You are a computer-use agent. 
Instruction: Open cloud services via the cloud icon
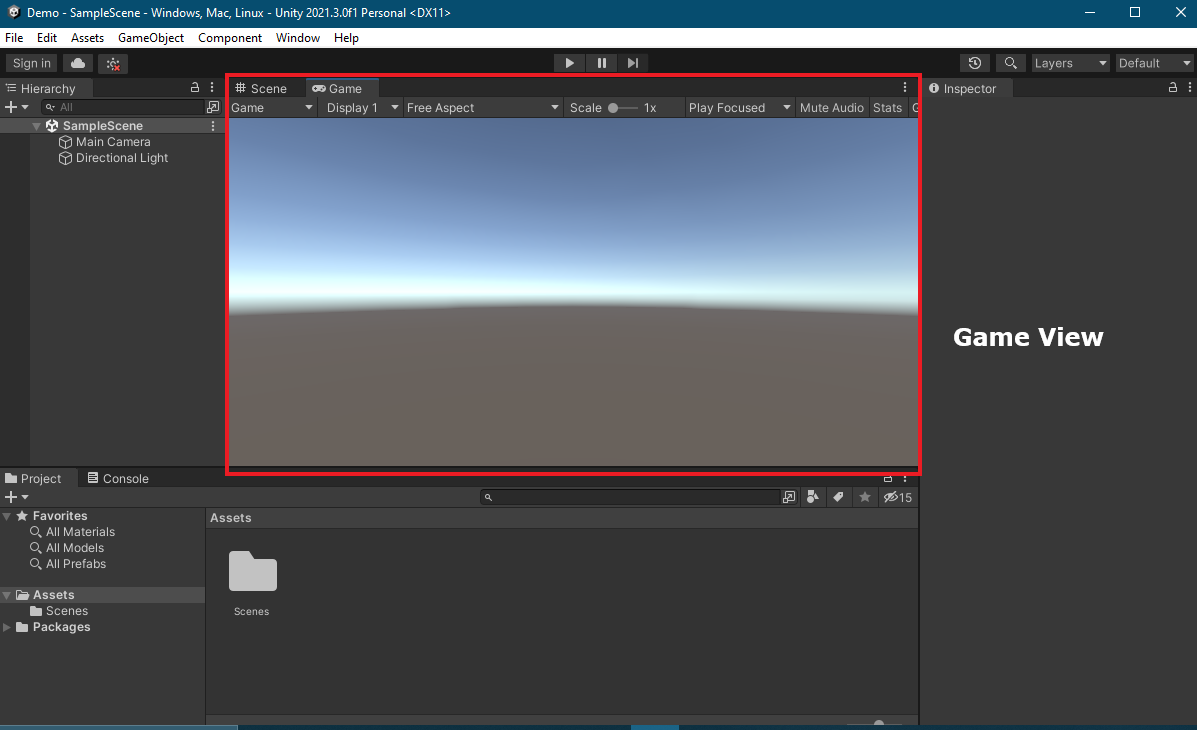[x=78, y=63]
